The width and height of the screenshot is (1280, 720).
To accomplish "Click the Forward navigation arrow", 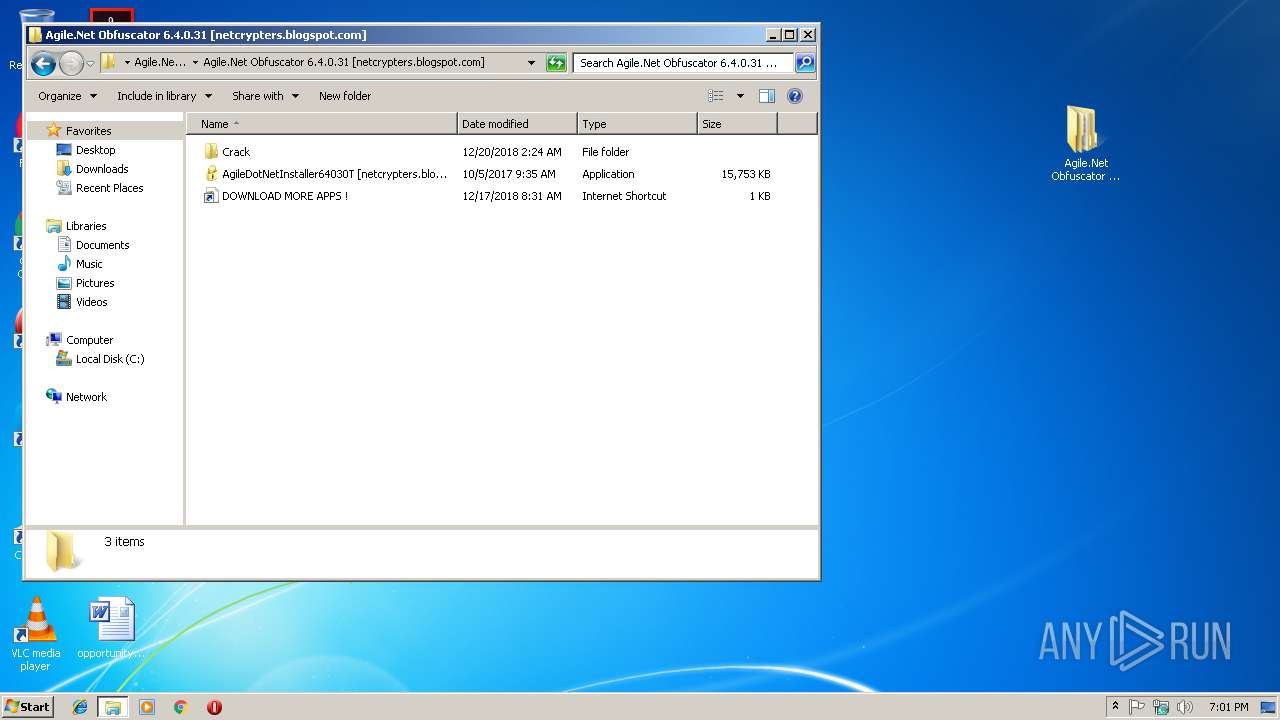I will 71,64.
